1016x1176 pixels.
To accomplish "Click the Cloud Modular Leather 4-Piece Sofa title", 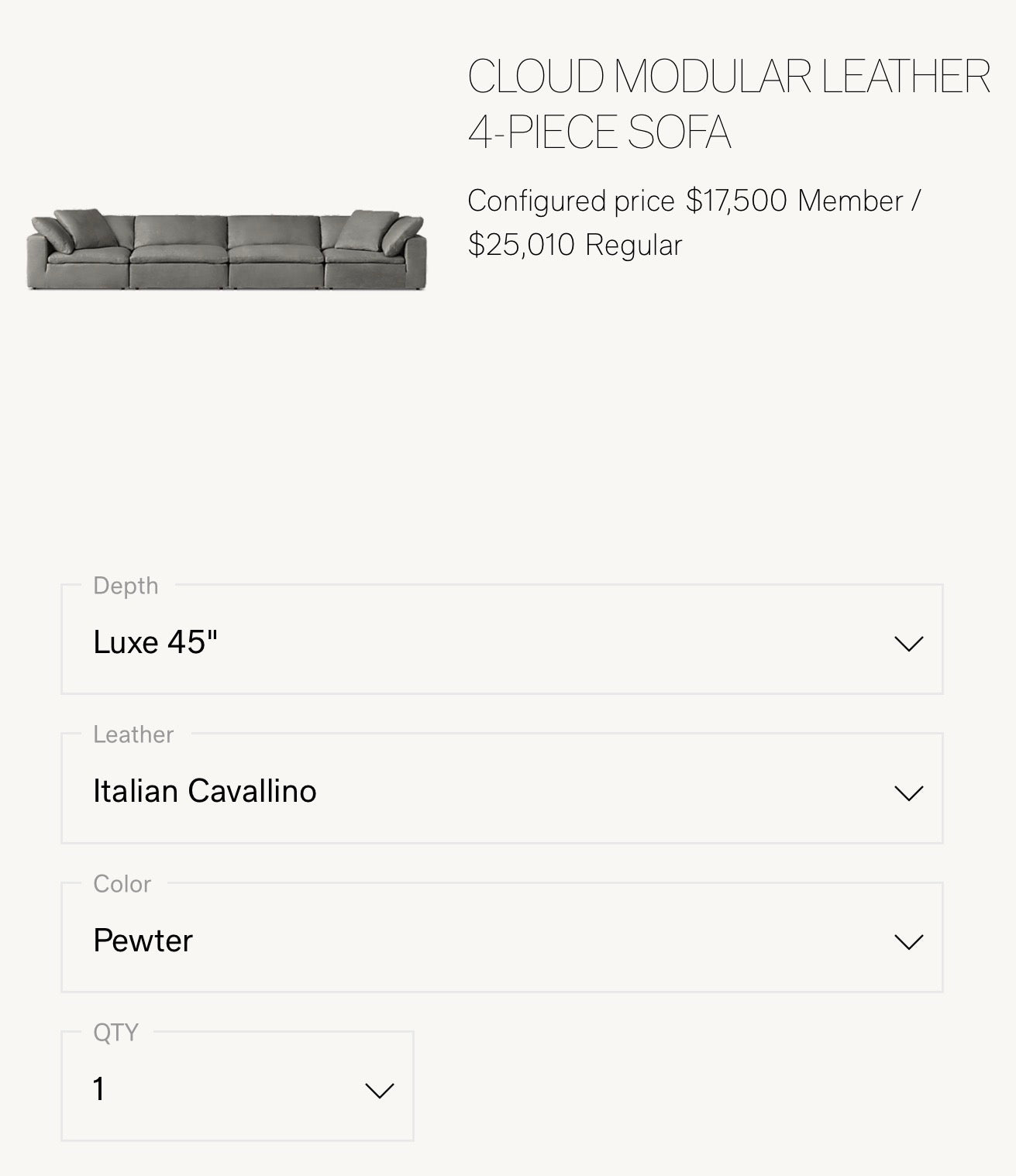I will pos(727,101).
